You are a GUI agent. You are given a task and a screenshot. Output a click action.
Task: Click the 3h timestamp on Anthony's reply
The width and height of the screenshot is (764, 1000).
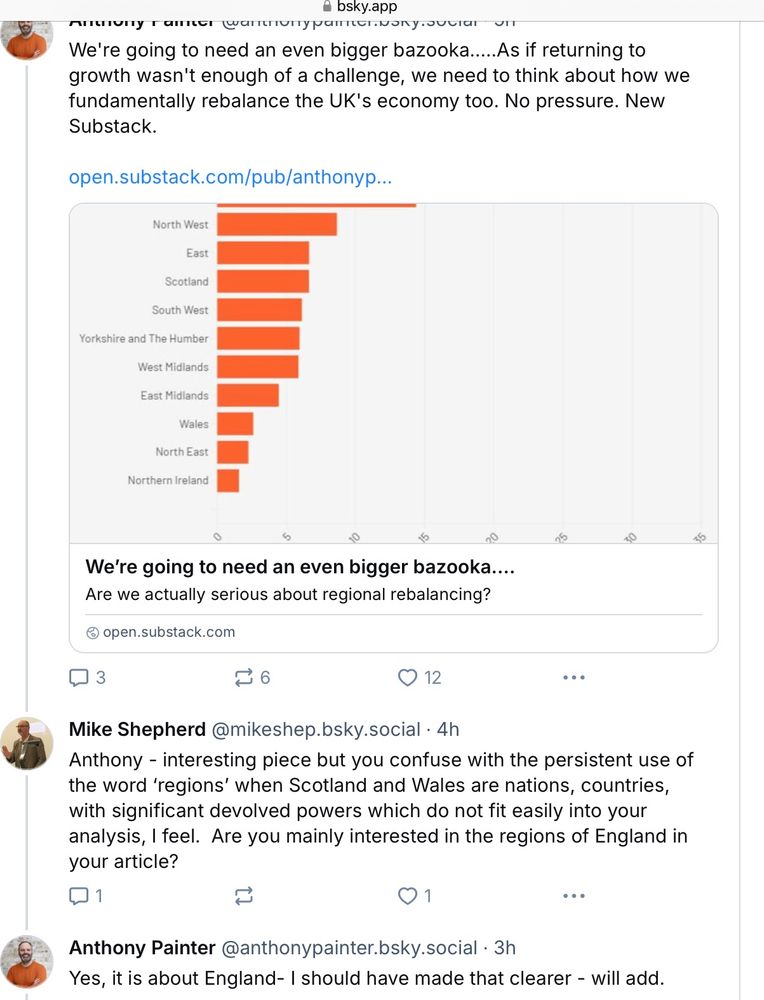click(x=504, y=948)
